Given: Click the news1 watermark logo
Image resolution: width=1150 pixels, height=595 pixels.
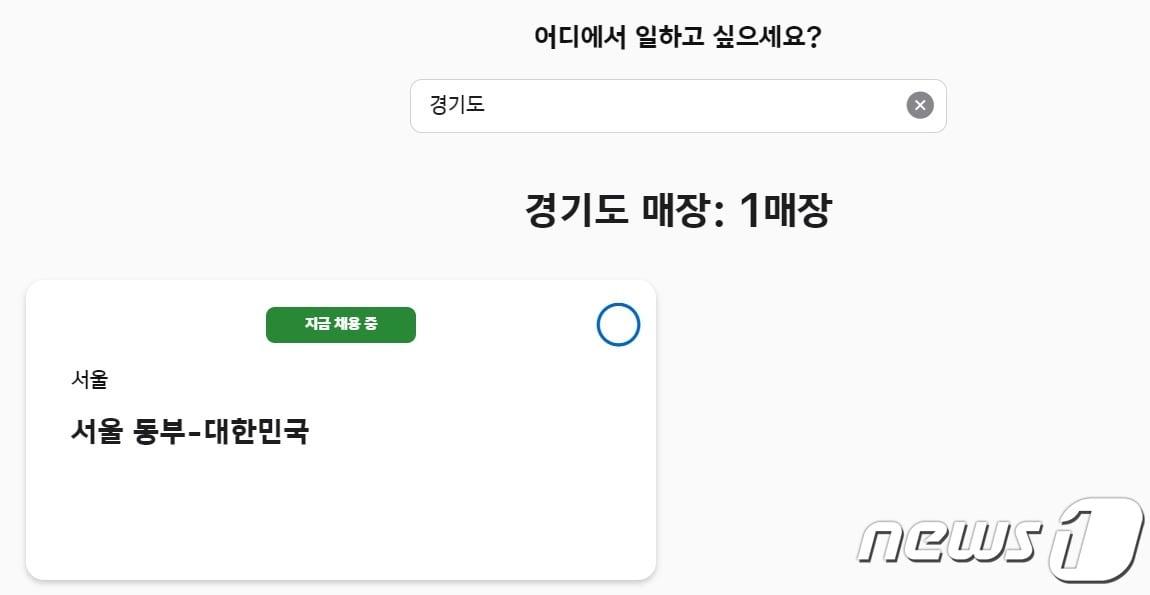Looking at the screenshot, I should [998, 540].
